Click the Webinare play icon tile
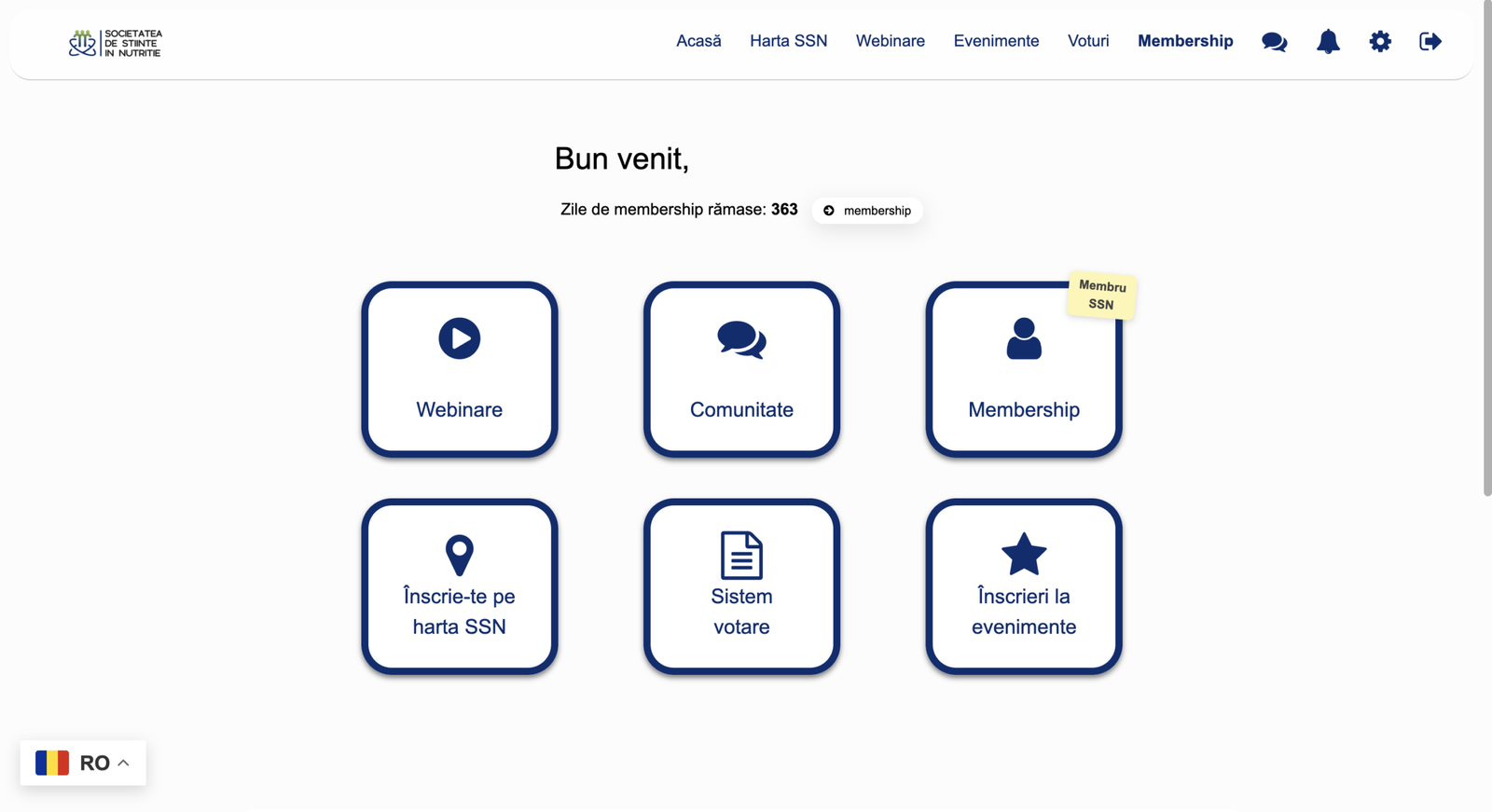The width and height of the screenshot is (1492, 812). pyautogui.click(x=460, y=369)
